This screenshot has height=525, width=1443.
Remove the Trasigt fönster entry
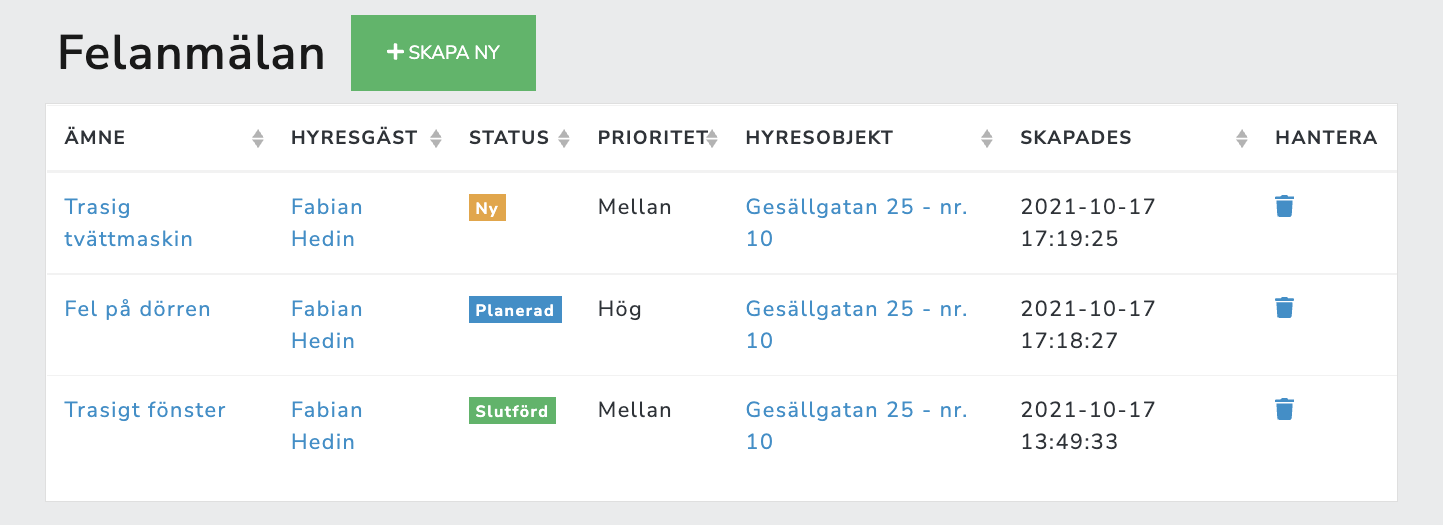pos(1285,409)
